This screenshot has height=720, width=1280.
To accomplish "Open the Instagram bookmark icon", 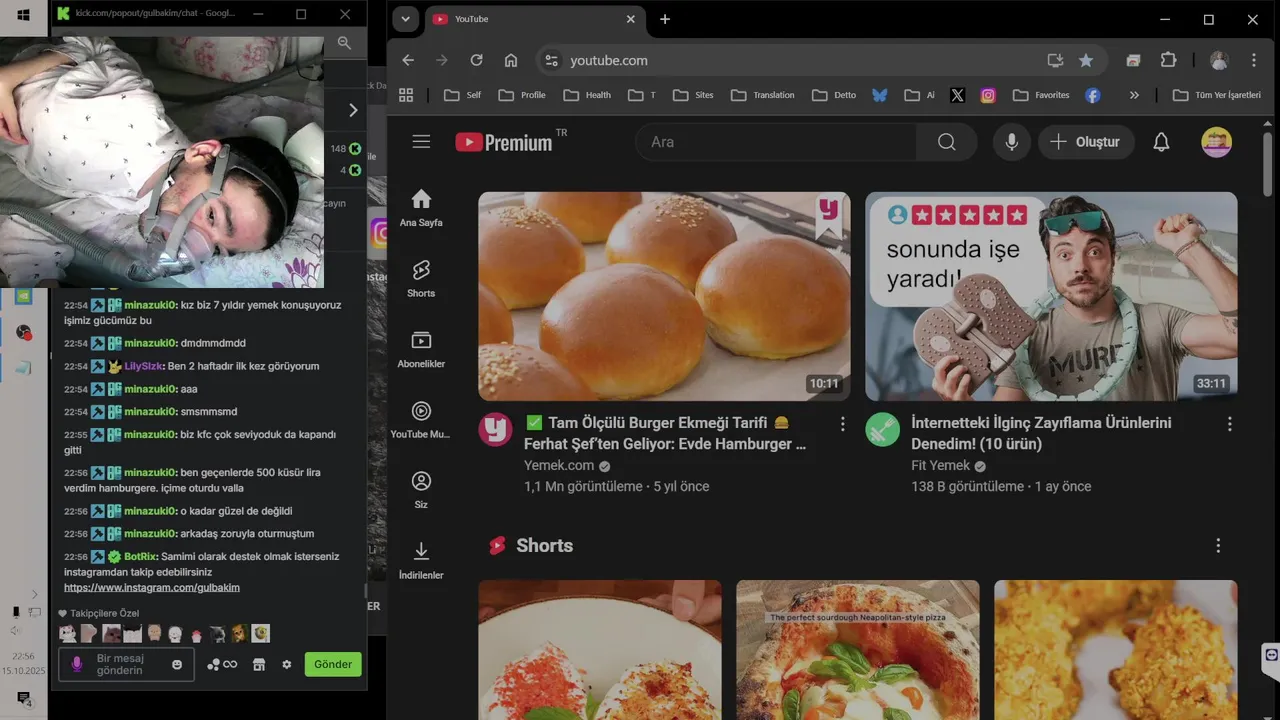I will coord(988,95).
